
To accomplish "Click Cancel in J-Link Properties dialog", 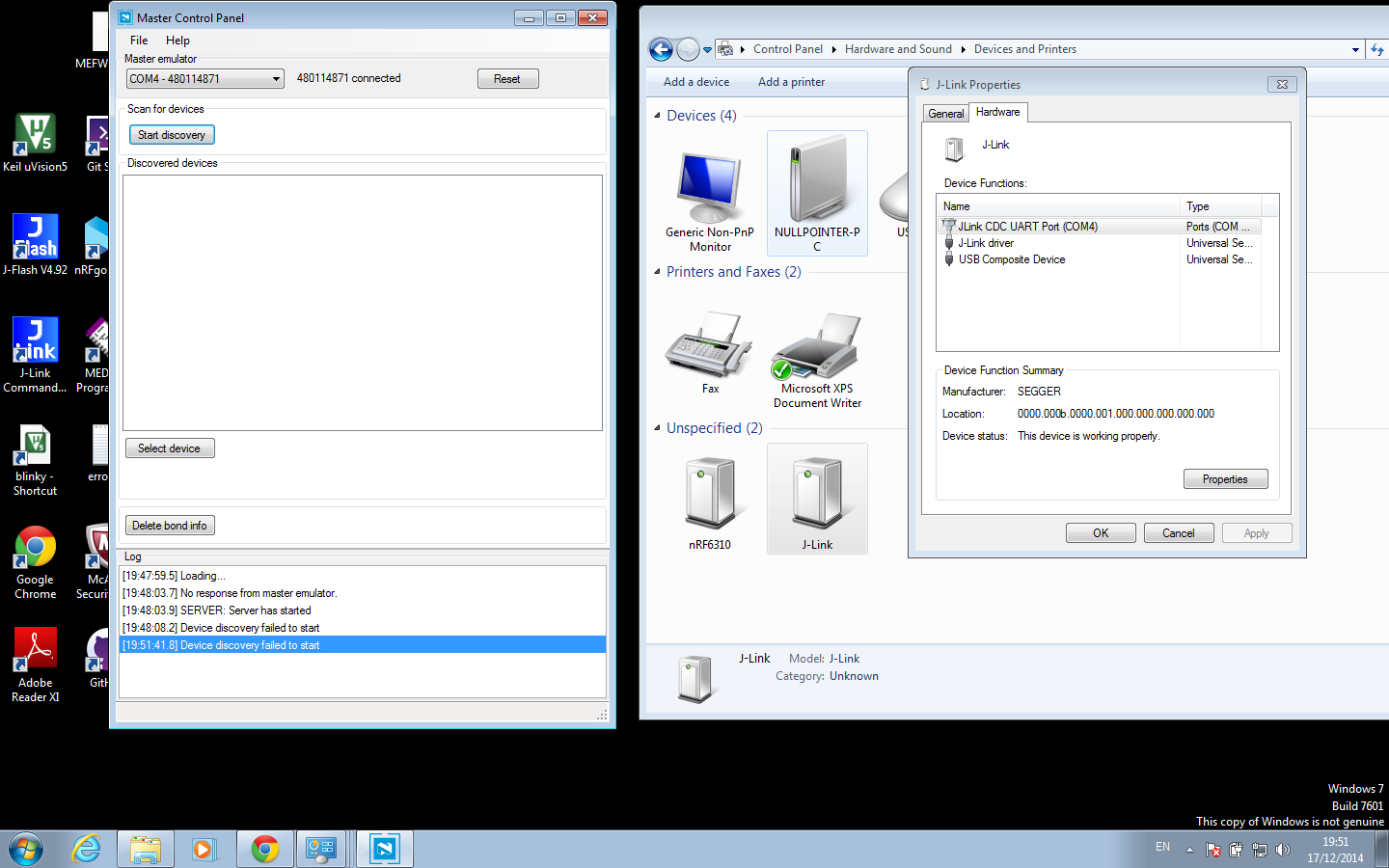I will (1179, 533).
